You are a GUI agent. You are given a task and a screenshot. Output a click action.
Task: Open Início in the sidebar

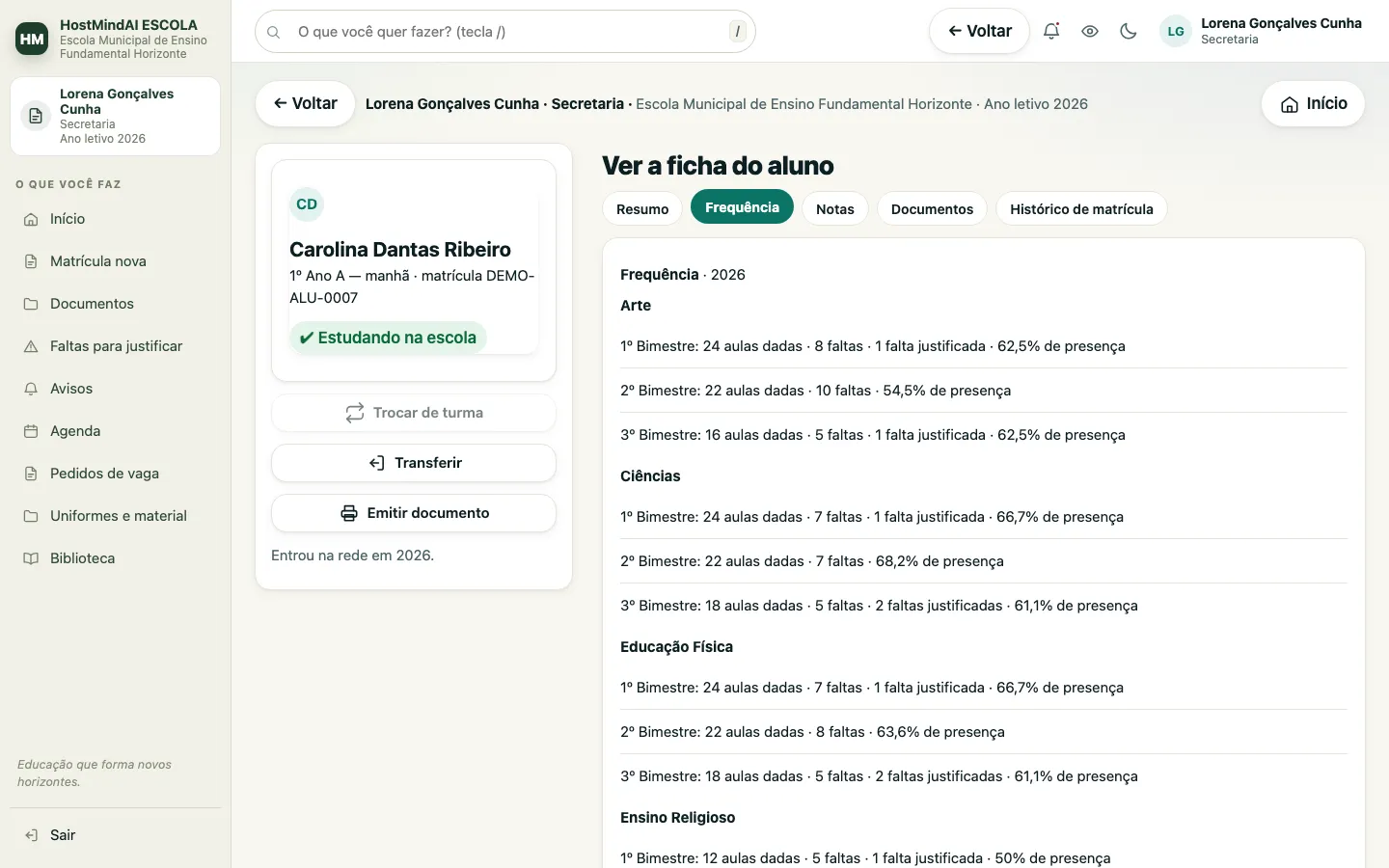click(116, 219)
